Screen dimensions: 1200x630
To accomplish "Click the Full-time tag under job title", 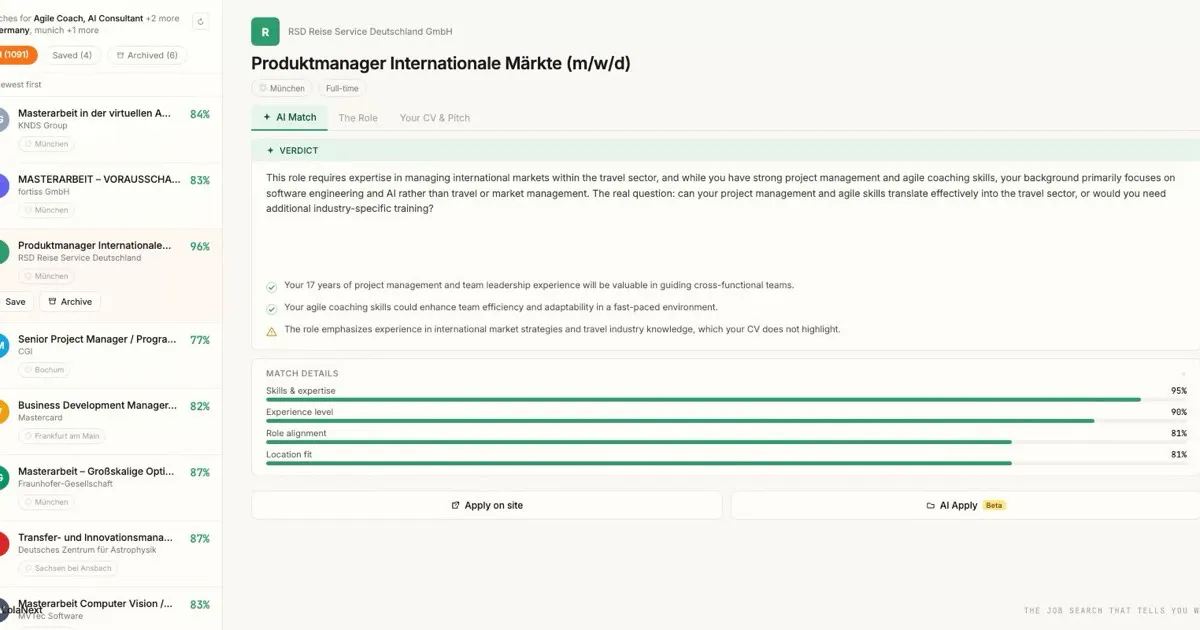I will [342, 89].
